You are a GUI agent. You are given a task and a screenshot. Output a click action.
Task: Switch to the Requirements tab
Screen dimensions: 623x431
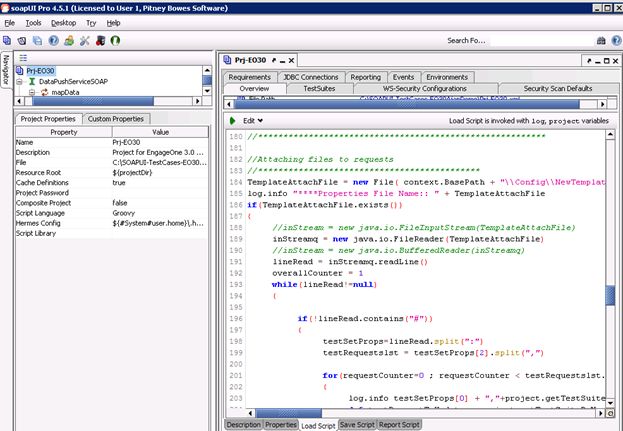[250, 77]
